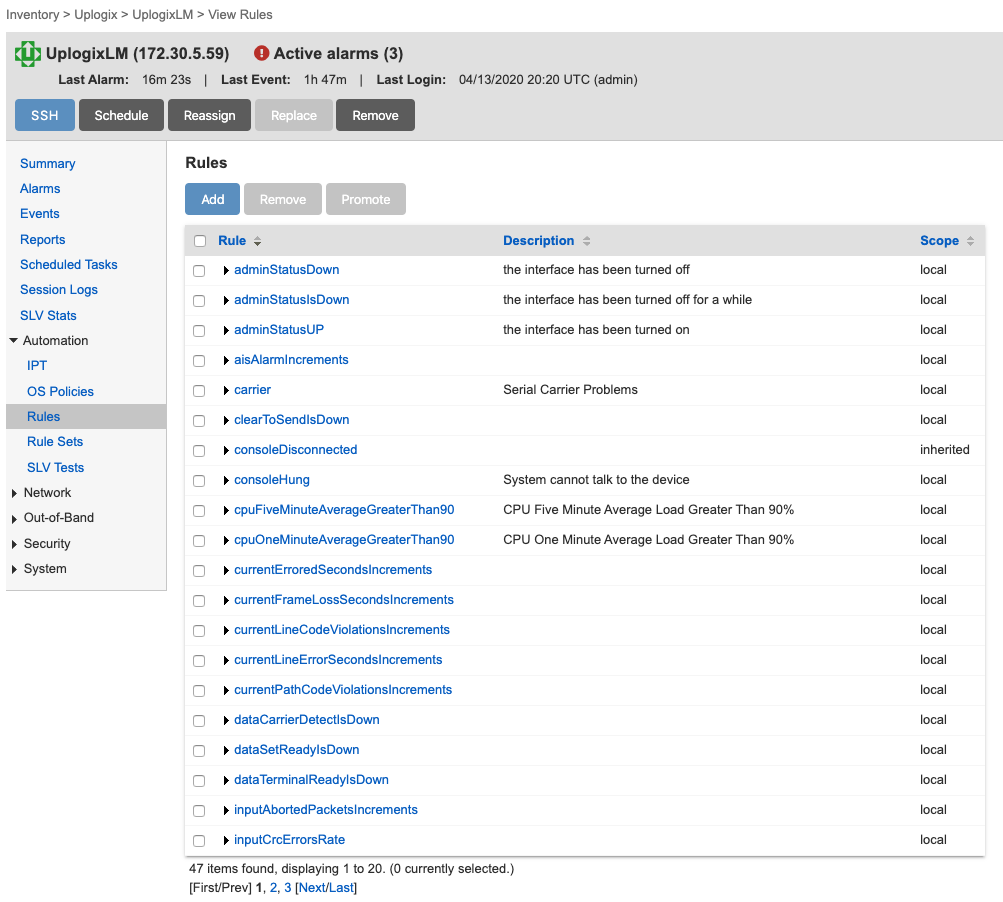The width and height of the screenshot is (1003, 902).
Task: Expand the adminStatusDown rule details
Action: click(x=226, y=271)
